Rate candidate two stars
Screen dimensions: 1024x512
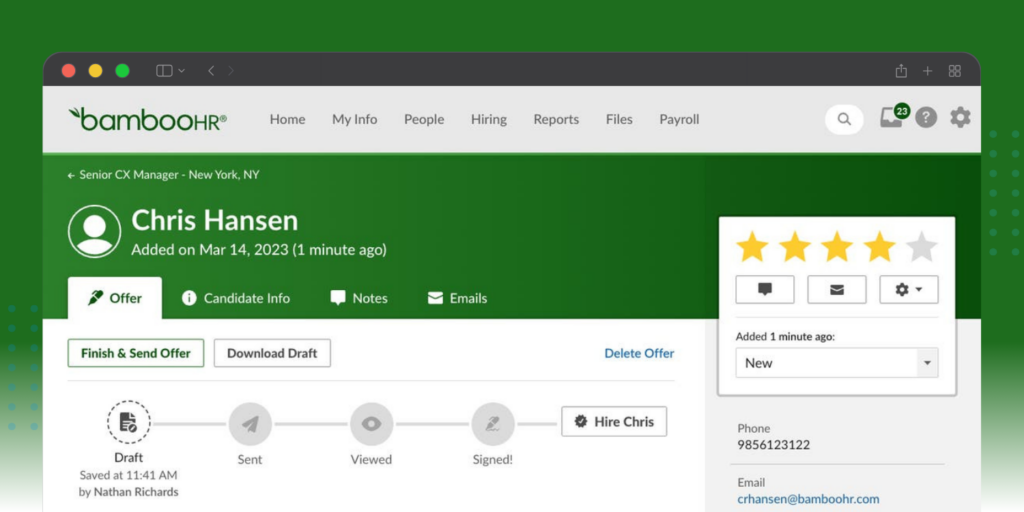point(795,247)
